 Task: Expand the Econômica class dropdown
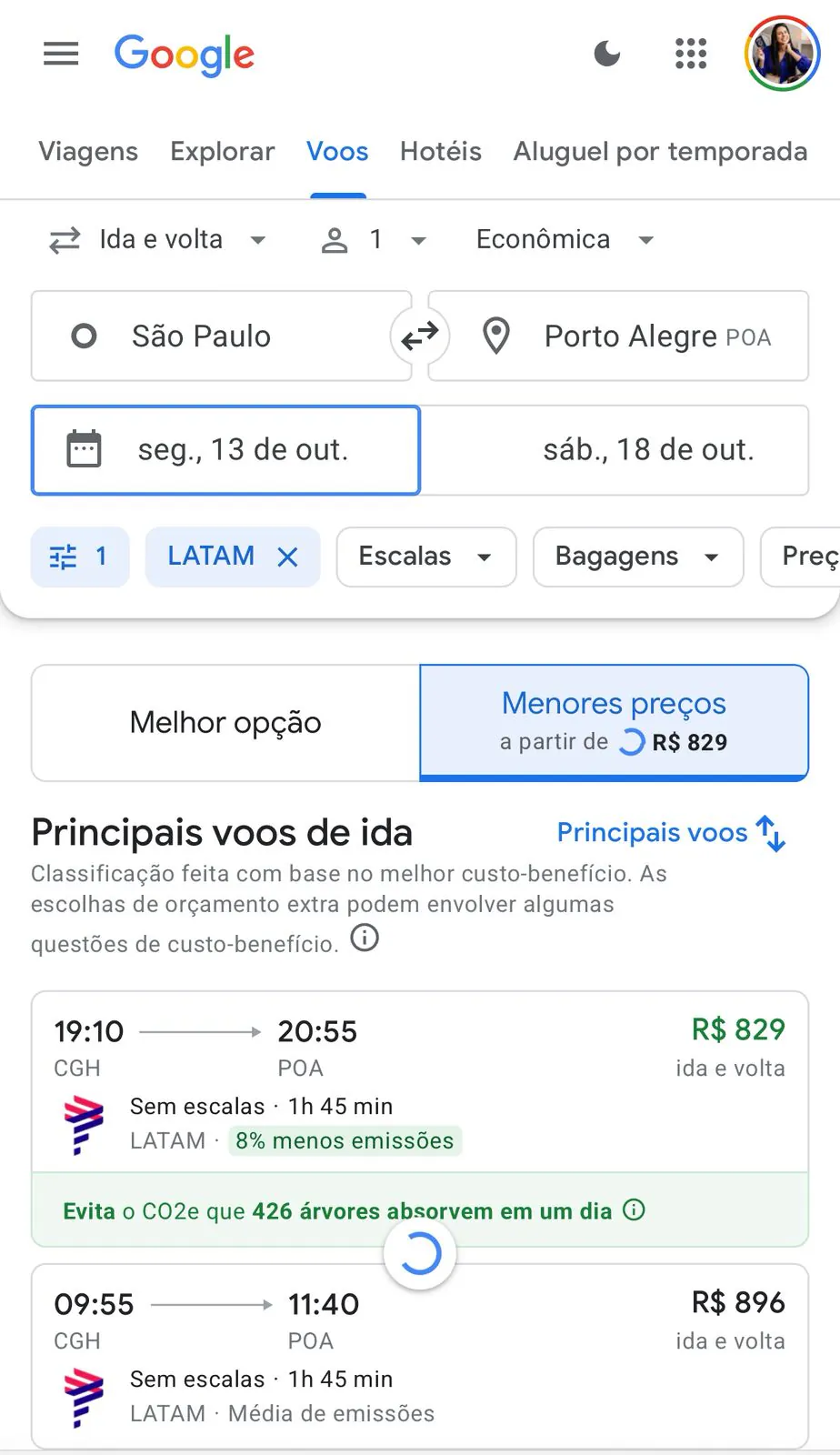[x=565, y=240]
